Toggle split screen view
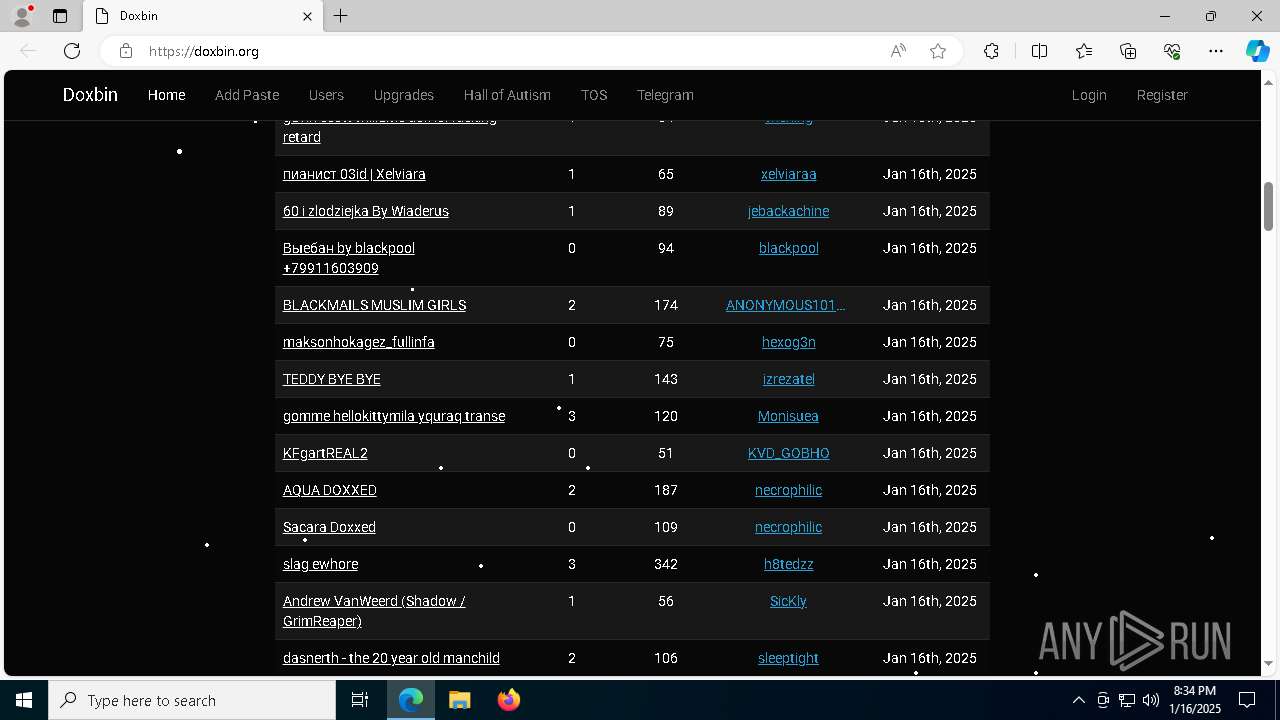 coord(1039,51)
